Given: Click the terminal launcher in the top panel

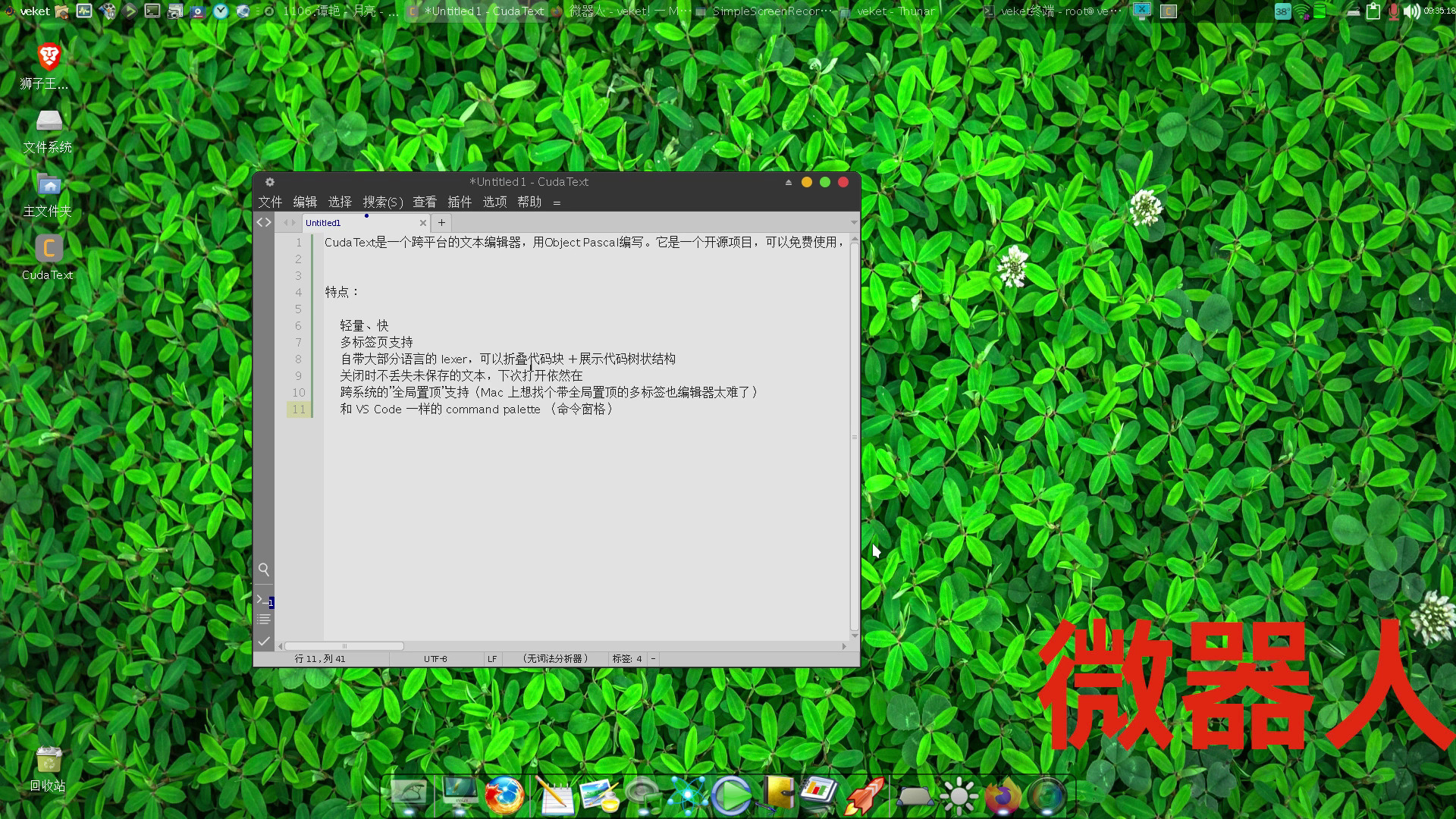Looking at the screenshot, I should 152,11.
